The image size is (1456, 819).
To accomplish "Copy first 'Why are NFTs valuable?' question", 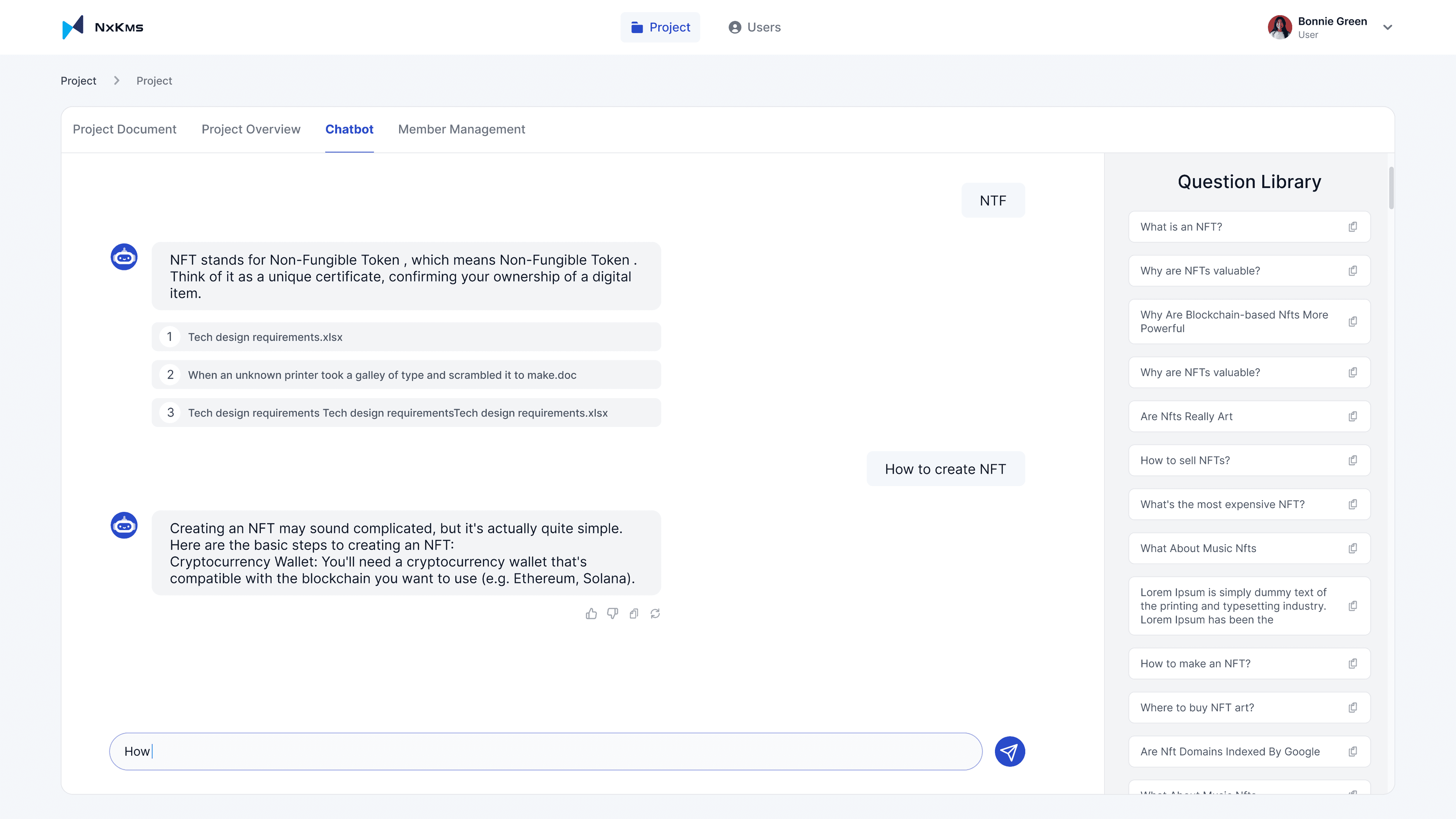I will (x=1353, y=271).
